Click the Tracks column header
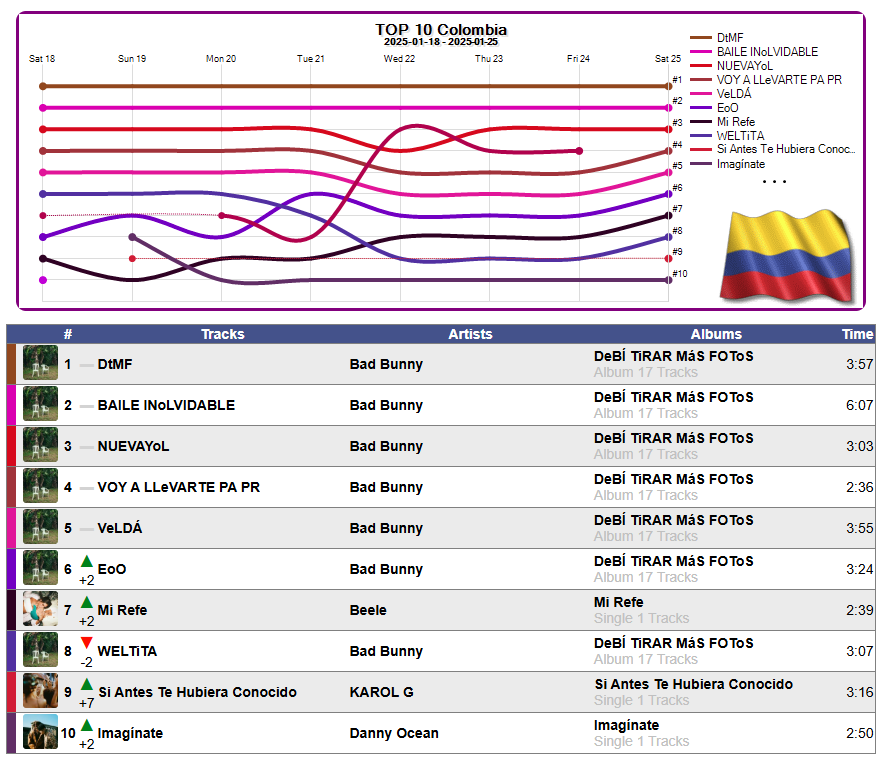881x762 pixels. point(222,334)
